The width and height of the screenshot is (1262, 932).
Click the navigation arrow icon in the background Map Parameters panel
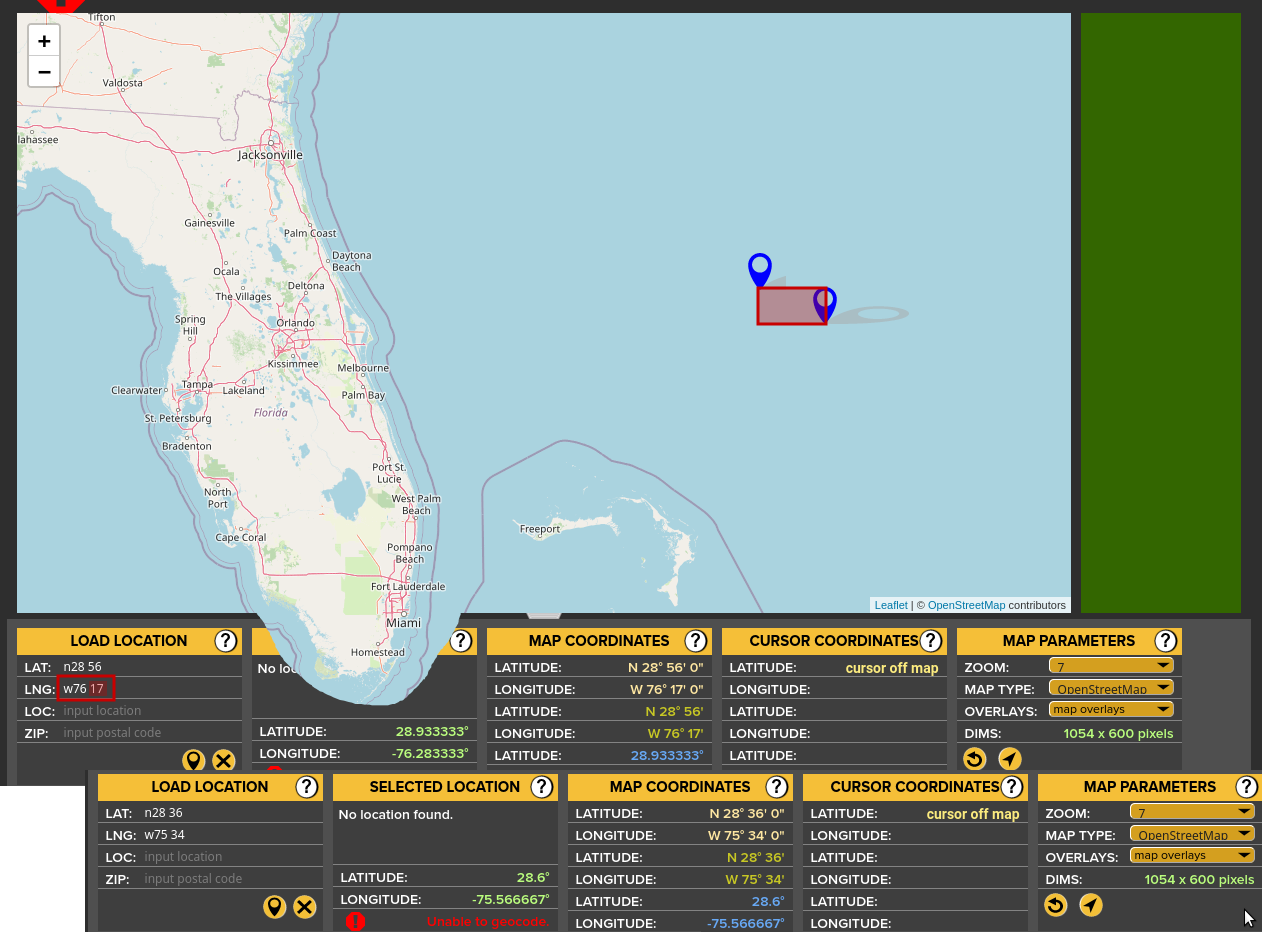(1010, 759)
